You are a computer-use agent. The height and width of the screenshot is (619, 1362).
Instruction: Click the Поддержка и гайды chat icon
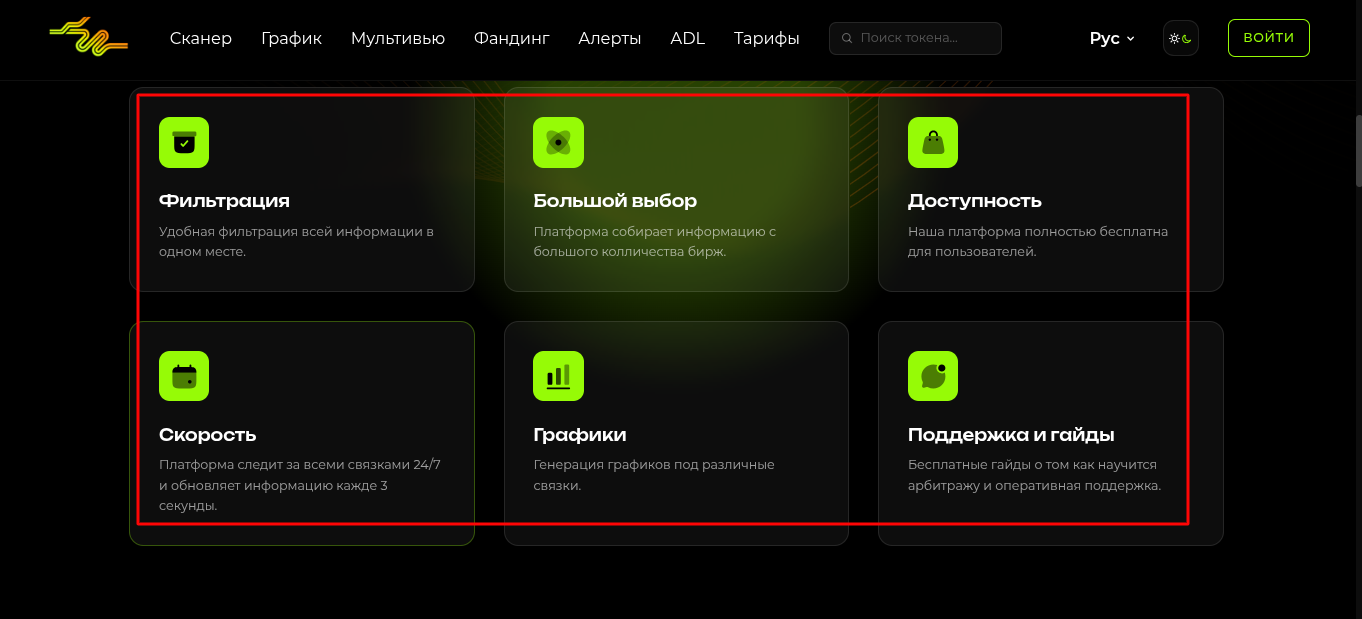tap(933, 376)
